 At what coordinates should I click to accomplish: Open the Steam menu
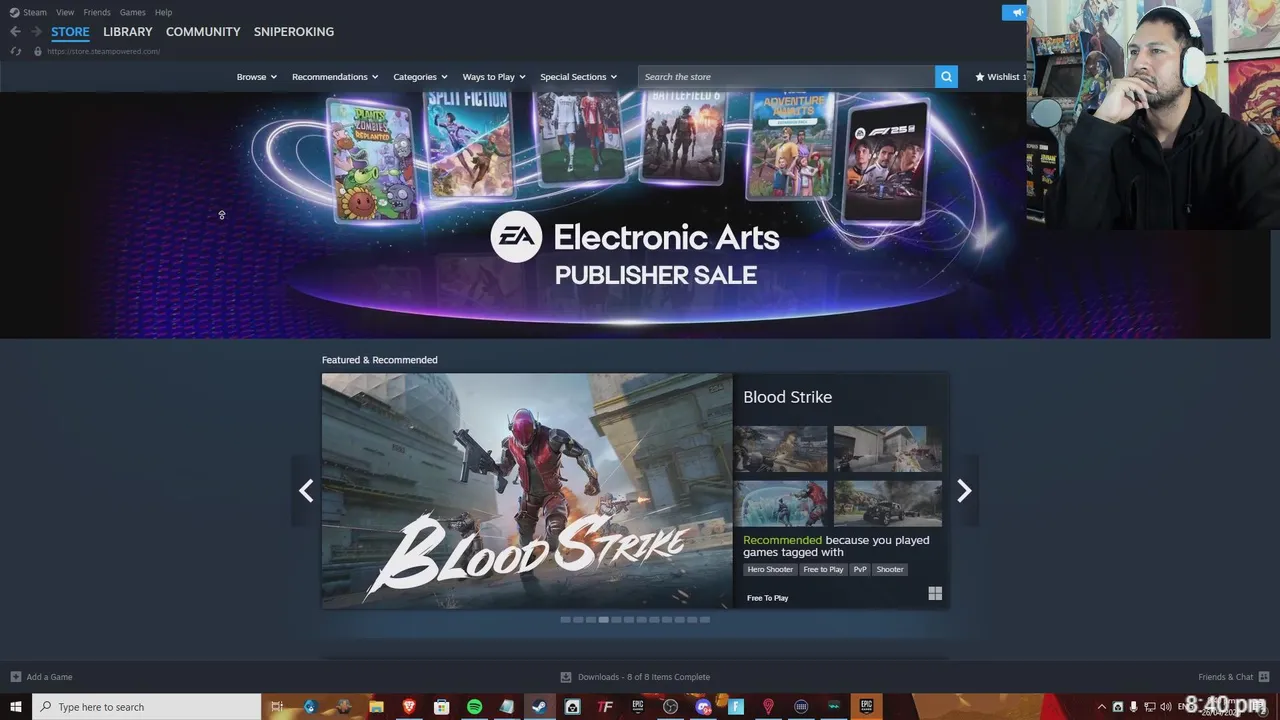[x=35, y=12]
